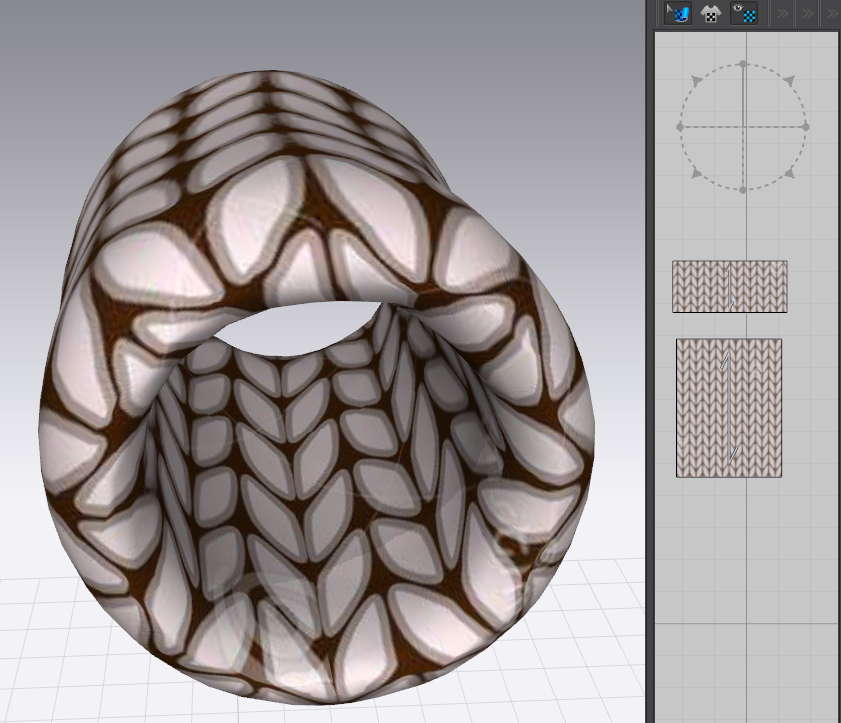Select the blue garment selection tool icon
Image resolution: width=841 pixels, height=723 pixels.
(x=678, y=13)
